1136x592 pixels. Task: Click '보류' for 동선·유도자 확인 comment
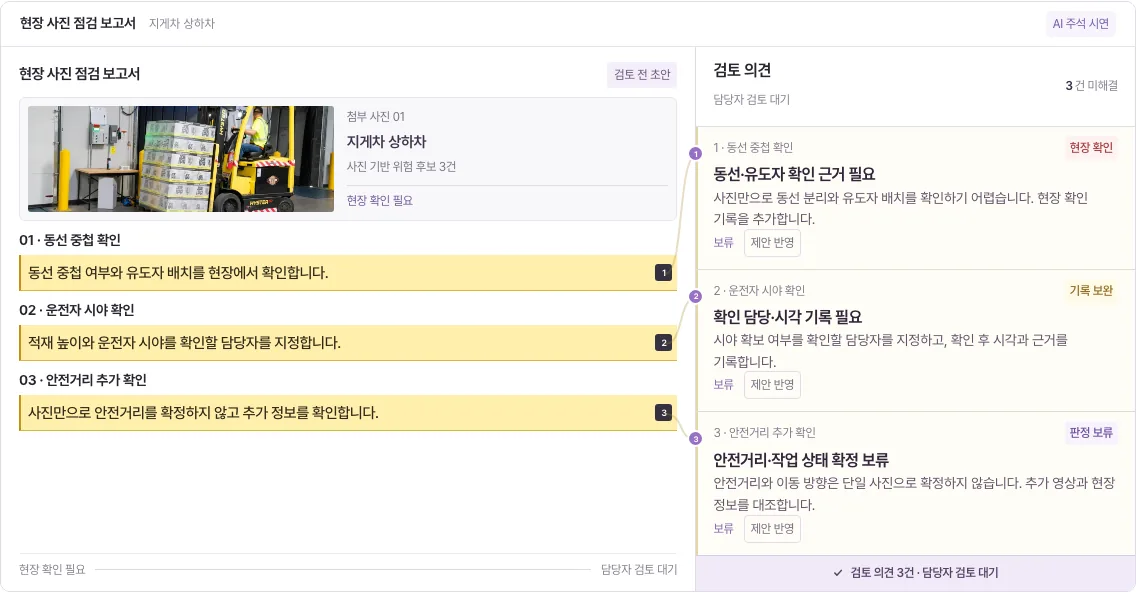723,243
